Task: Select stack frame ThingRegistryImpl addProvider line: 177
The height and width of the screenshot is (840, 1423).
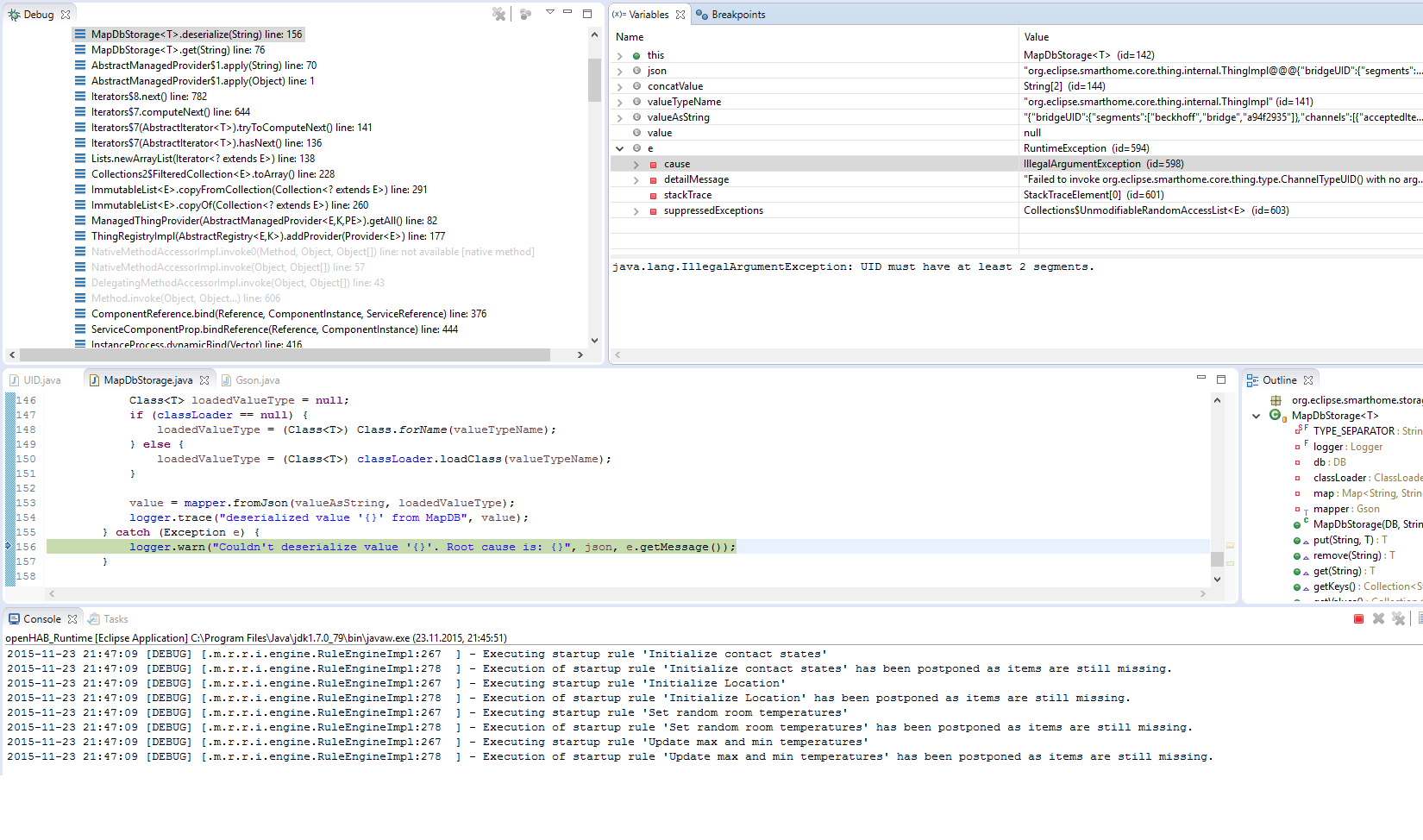Action: [x=268, y=236]
